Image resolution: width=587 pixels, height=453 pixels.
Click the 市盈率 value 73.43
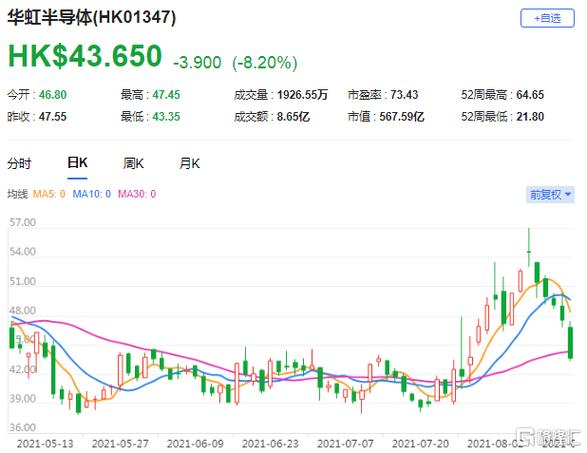coord(404,95)
